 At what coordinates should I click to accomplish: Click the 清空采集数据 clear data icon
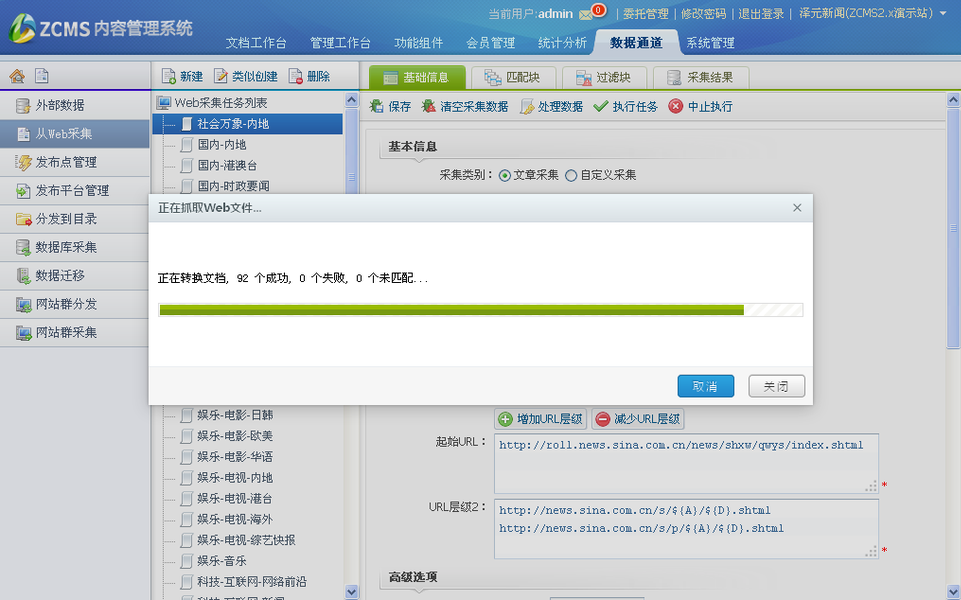(x=429, y=106)
